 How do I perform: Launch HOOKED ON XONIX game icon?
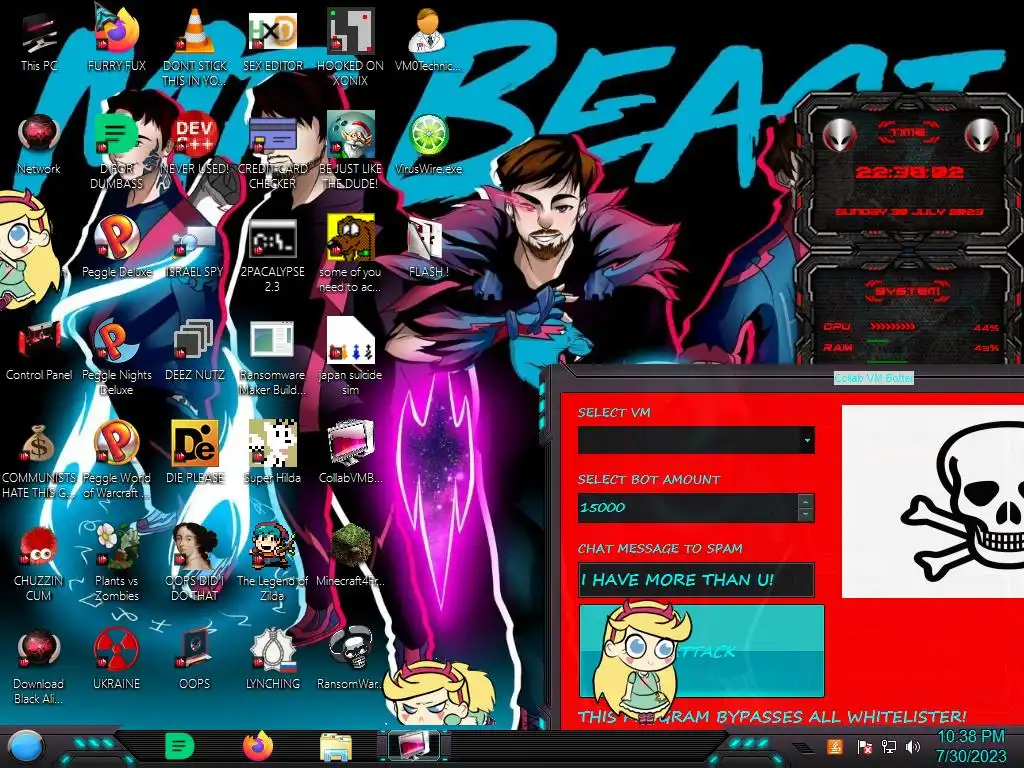pyautogui.click(x=350, y=47)
